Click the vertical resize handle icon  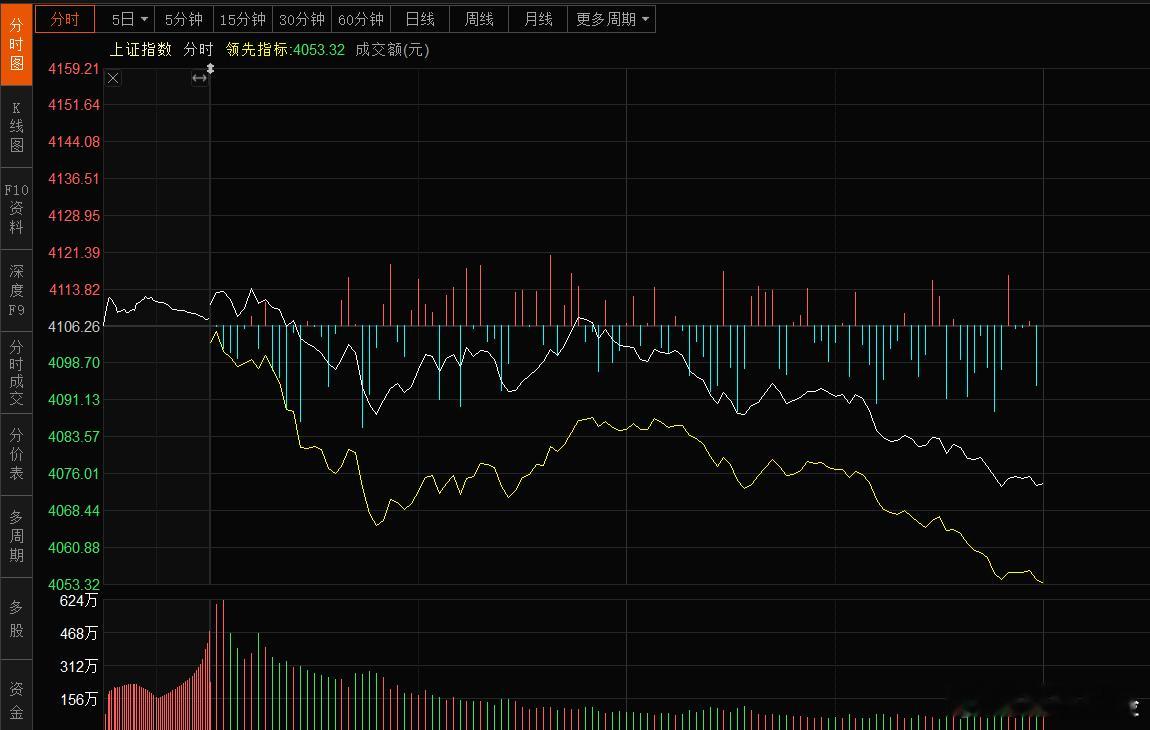click(210, 68)
